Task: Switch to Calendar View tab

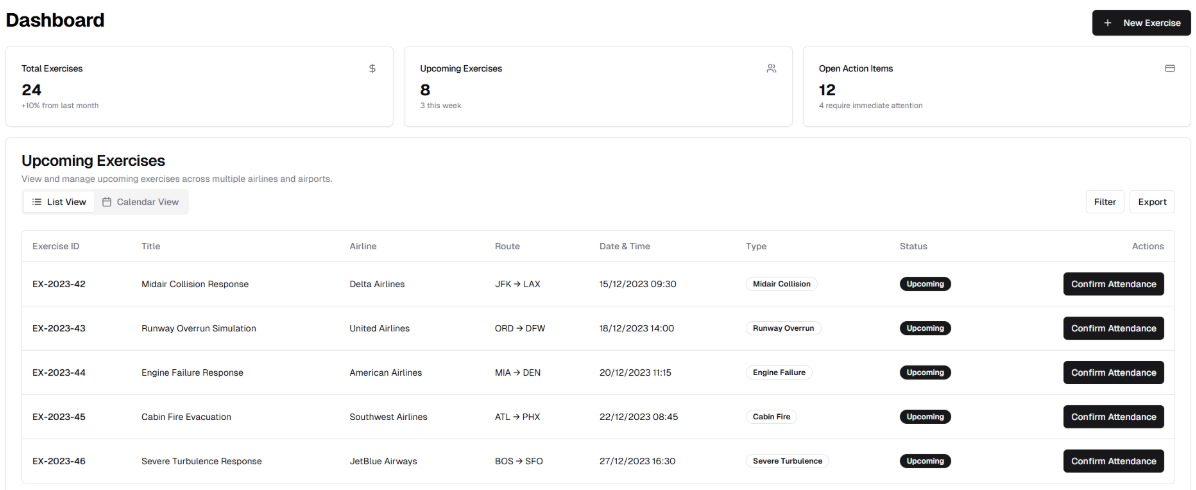Action: pyautogui.click(x=141, y=202)
